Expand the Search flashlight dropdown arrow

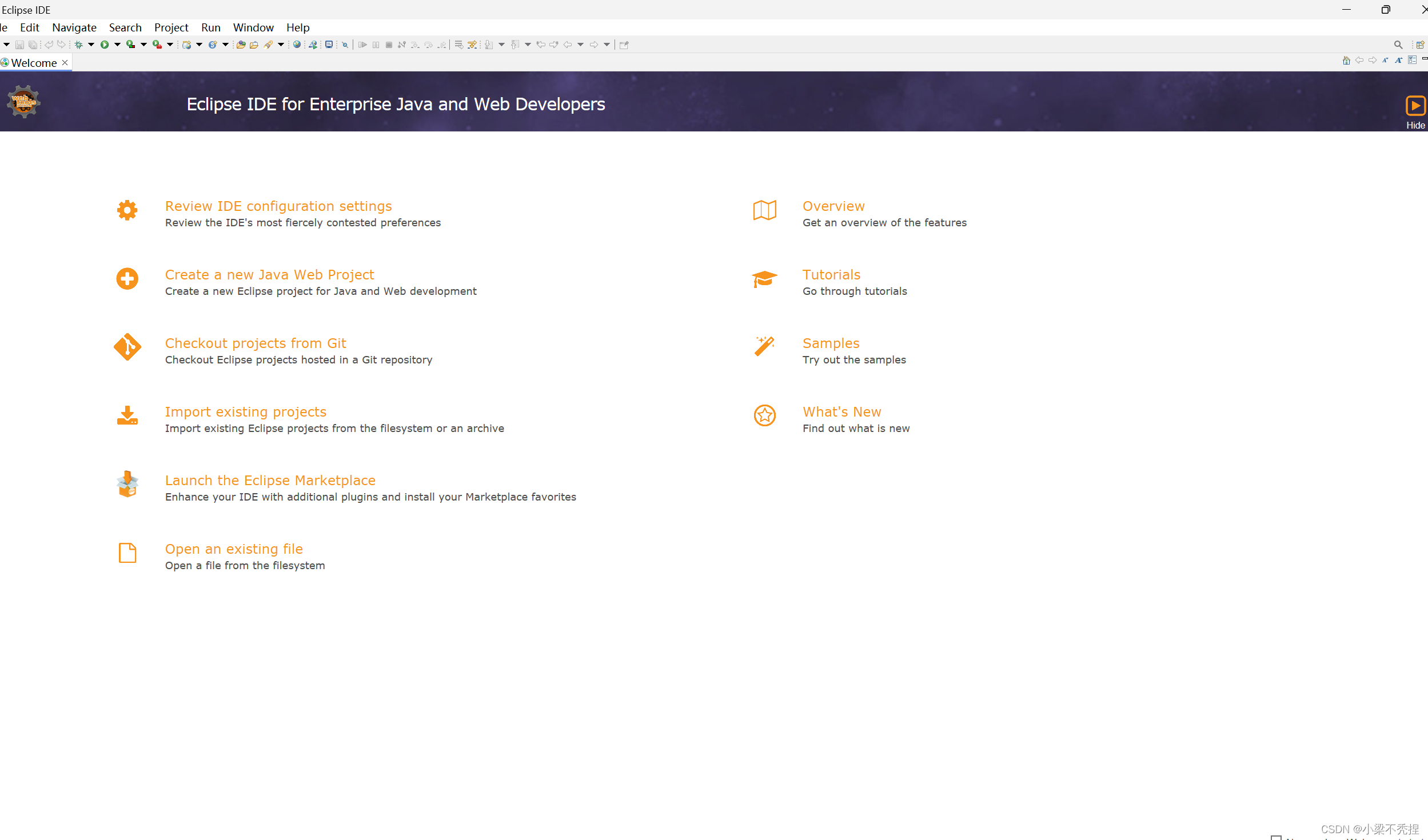coord(281,45)
